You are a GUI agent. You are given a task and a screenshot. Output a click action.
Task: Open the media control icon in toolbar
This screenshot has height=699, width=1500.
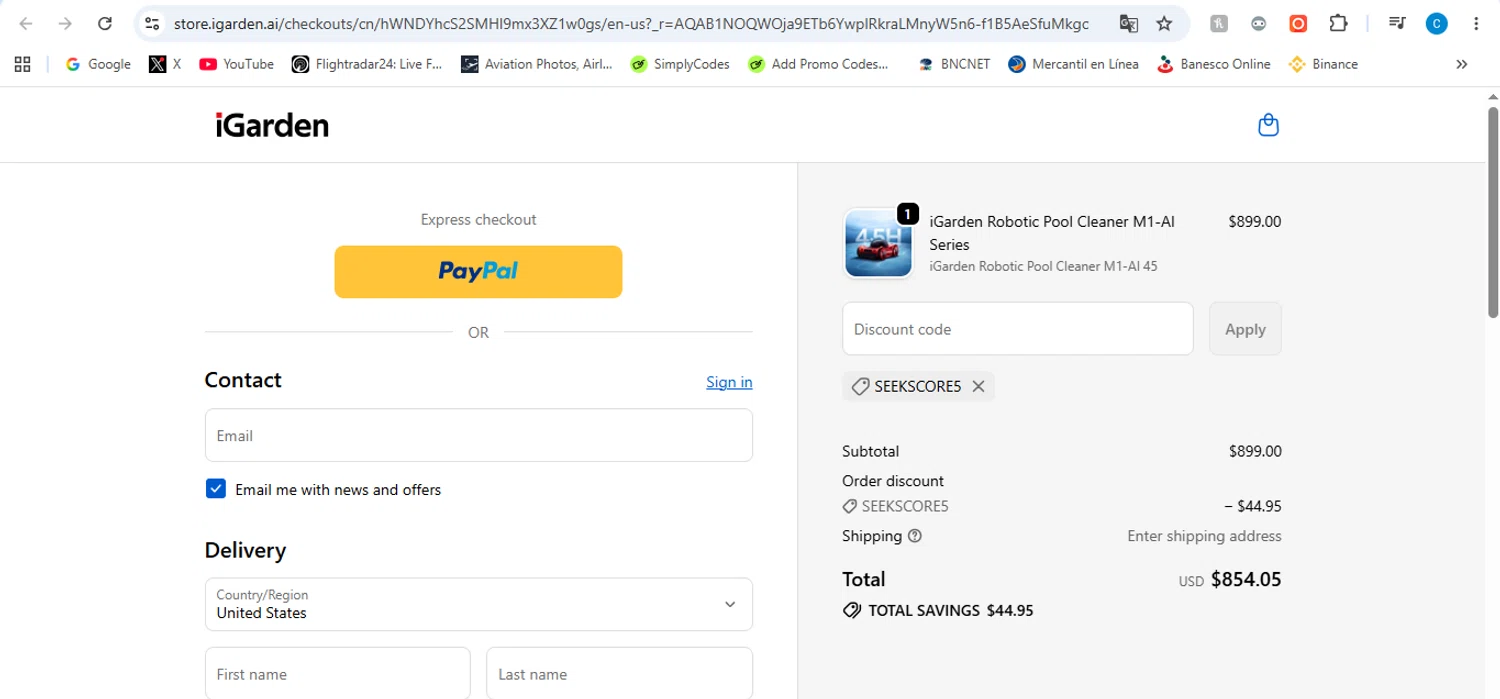point(1397,23)
